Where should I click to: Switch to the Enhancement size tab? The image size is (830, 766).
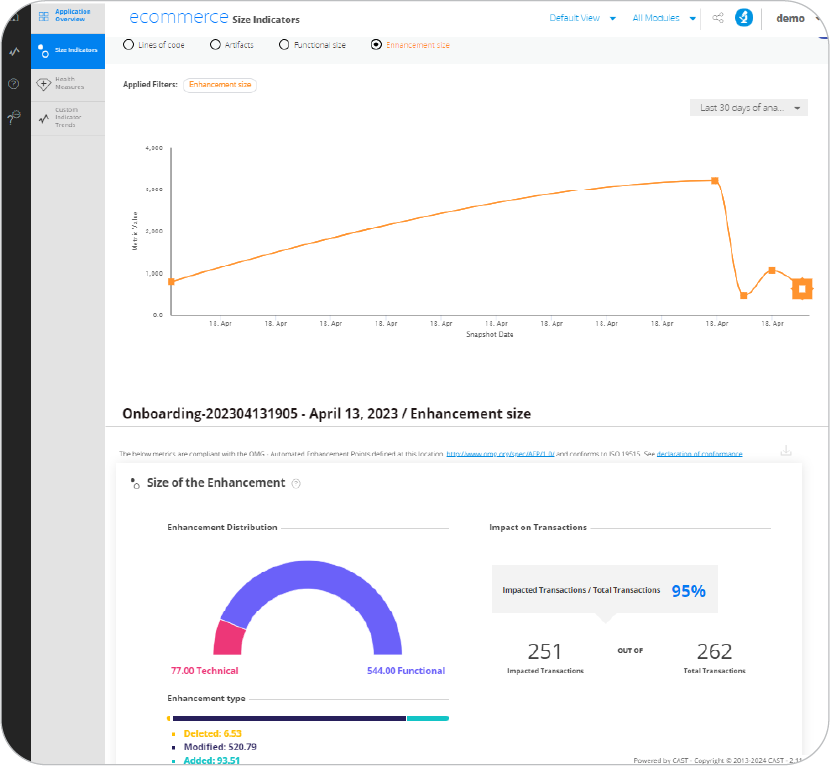pos(378,44)
